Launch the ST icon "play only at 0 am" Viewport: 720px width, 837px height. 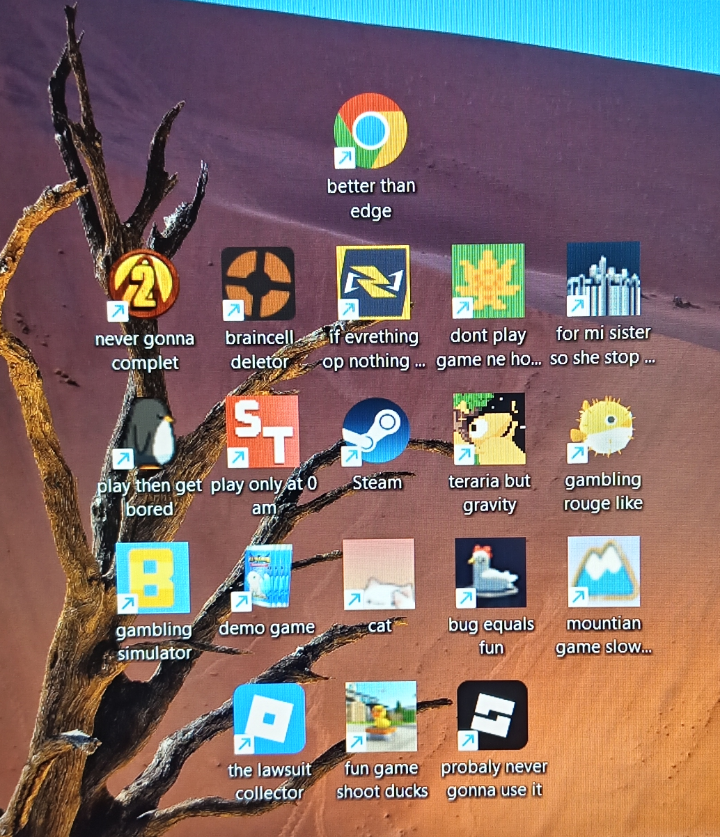[262, 431]
